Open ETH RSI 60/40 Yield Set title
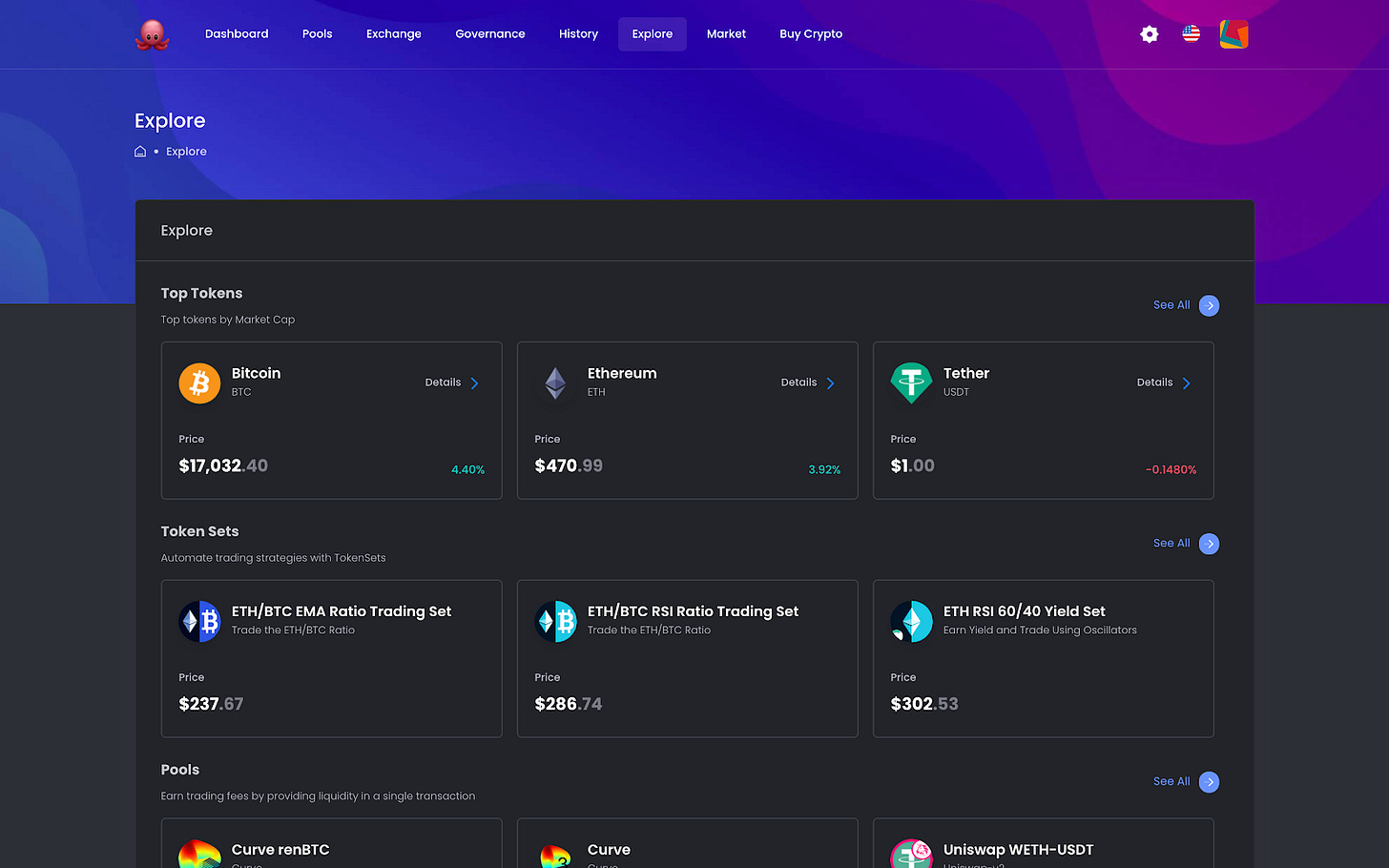1389x868 pixels. 1025,611
